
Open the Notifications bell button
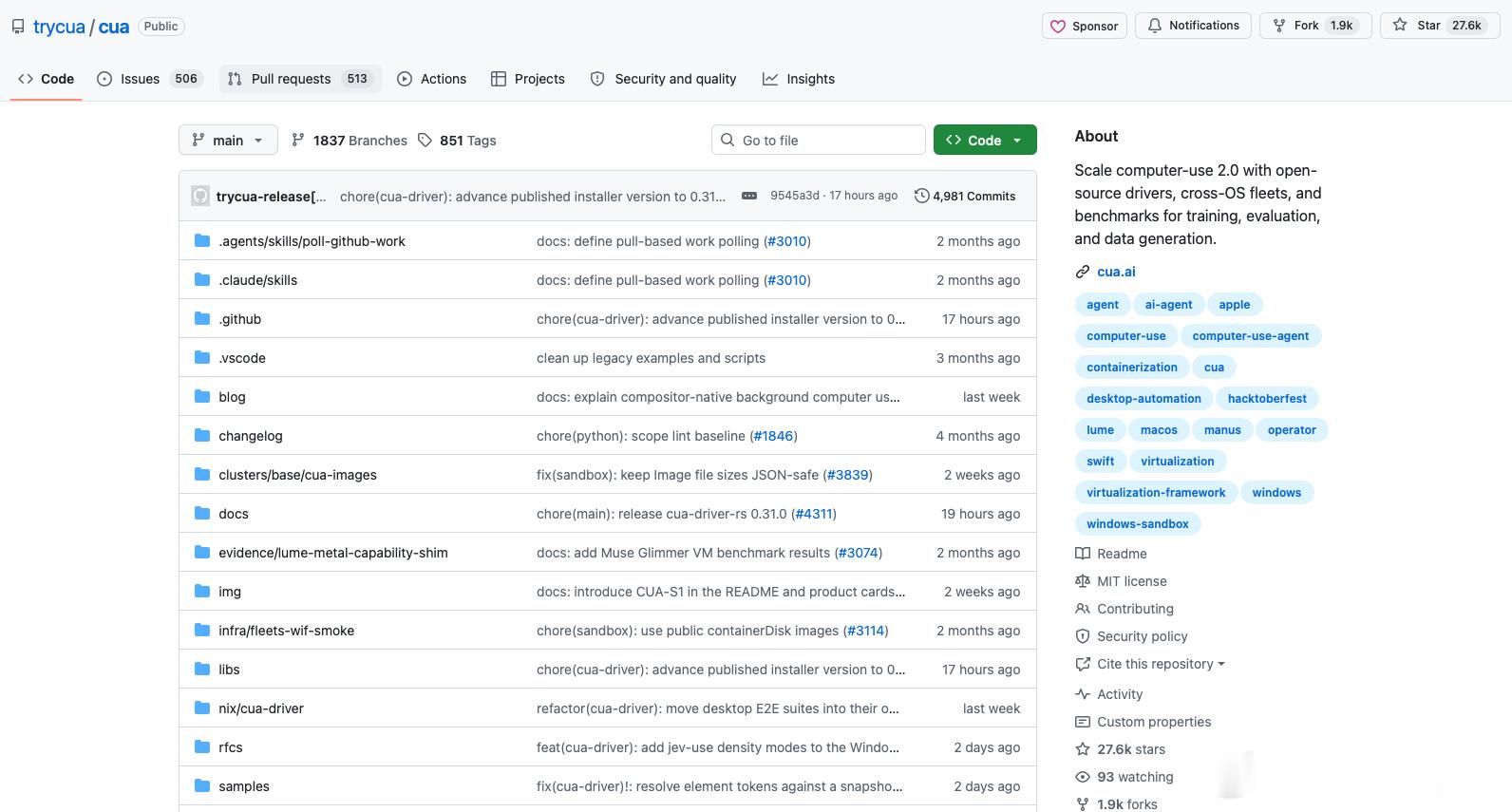pos(1193,26)
